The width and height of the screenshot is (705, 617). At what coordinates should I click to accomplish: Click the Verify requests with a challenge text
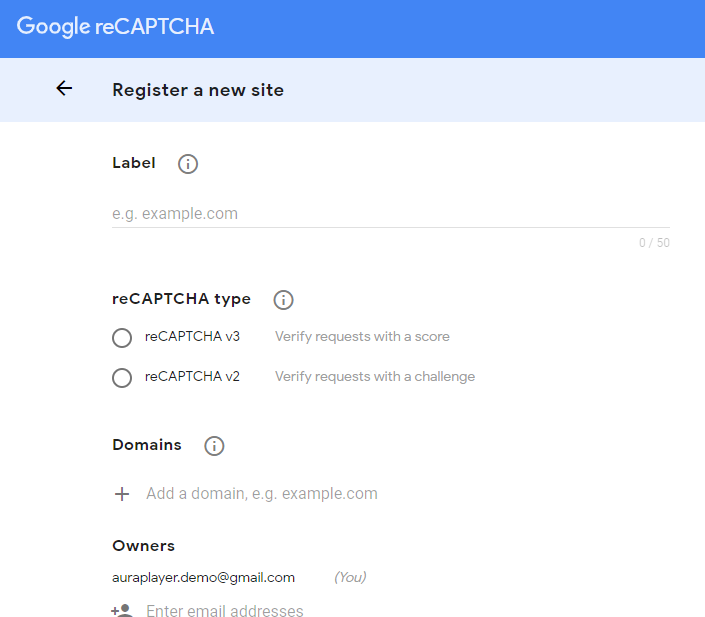coord(375,376)
